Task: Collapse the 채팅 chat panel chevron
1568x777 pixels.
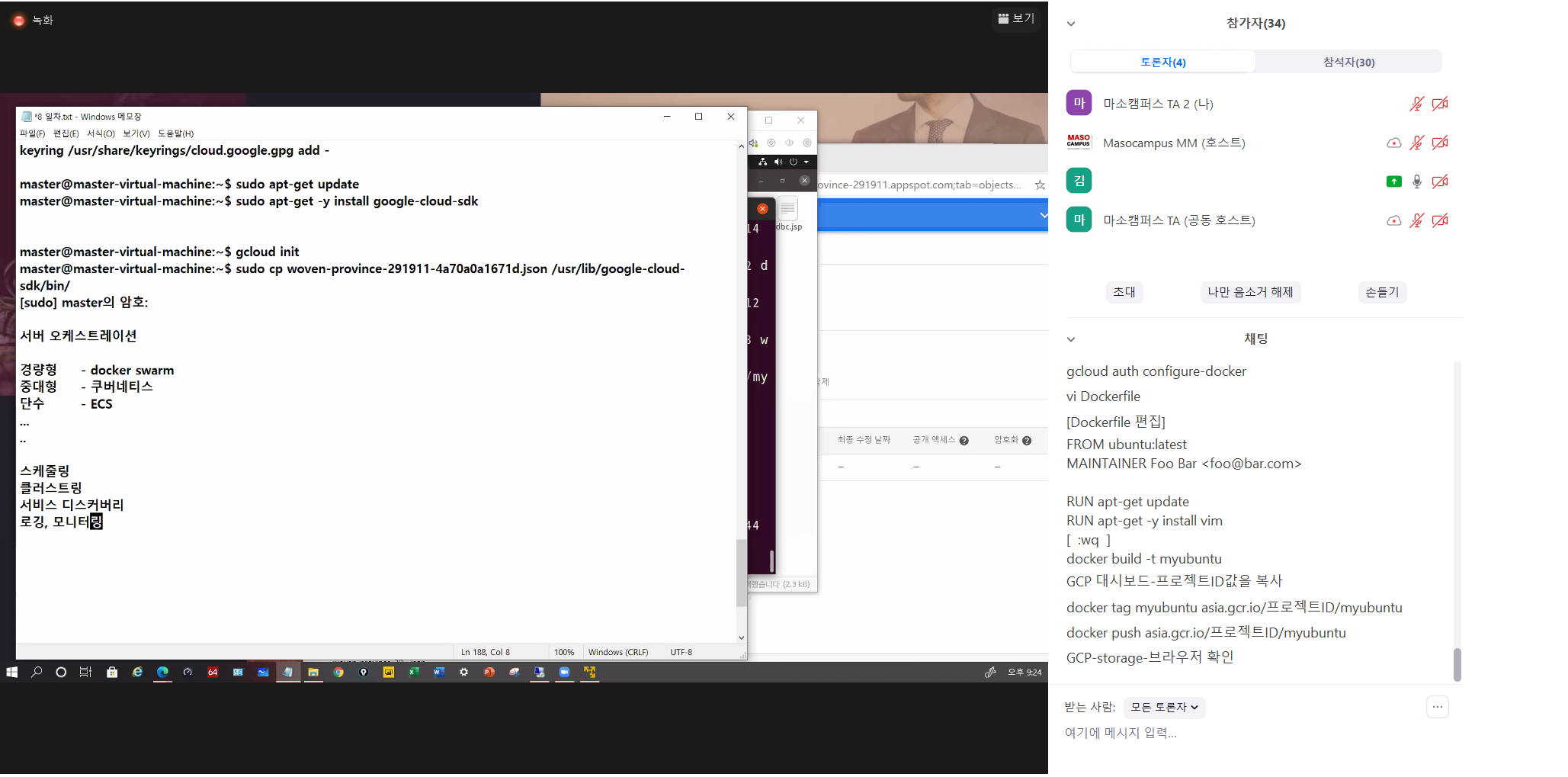Action: pyautogui.click(x=1071, y=339)
